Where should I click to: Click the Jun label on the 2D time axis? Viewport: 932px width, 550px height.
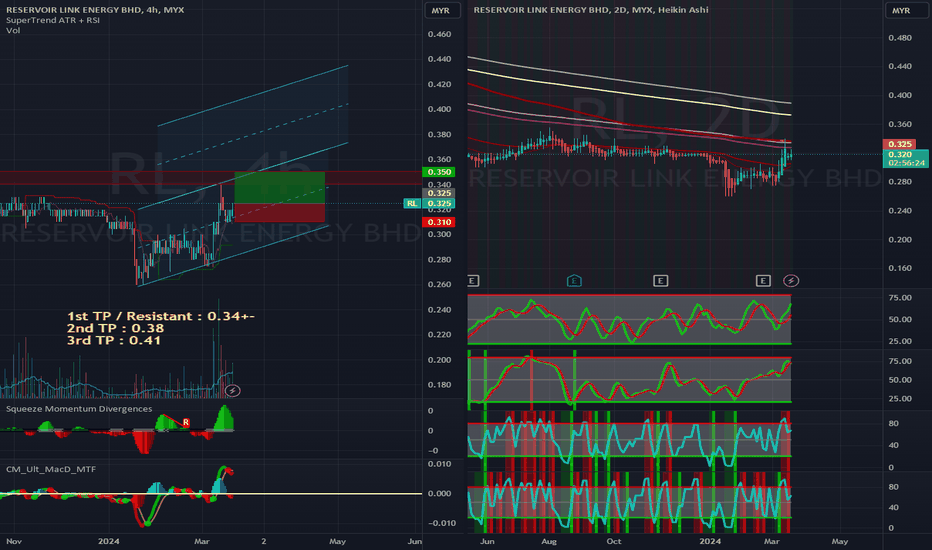click(x=487, y=541)
